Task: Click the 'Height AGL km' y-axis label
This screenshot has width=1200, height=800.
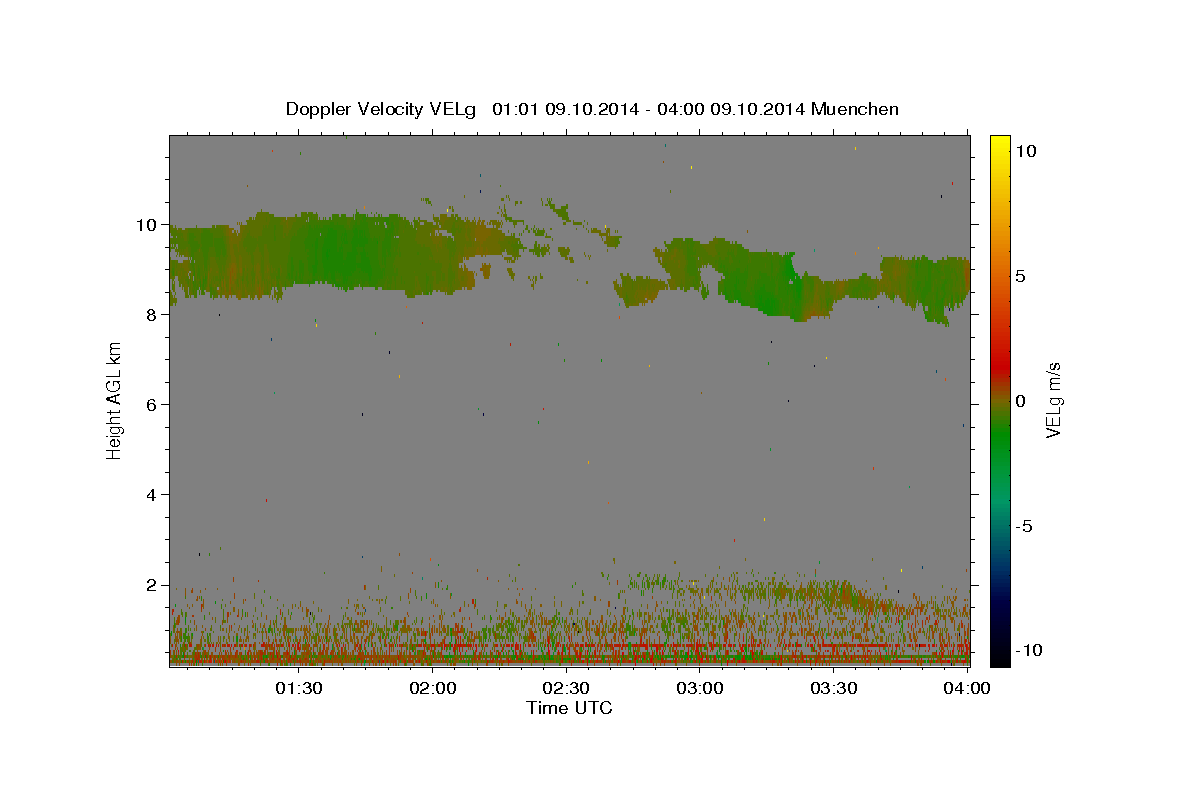Action: 114,400
